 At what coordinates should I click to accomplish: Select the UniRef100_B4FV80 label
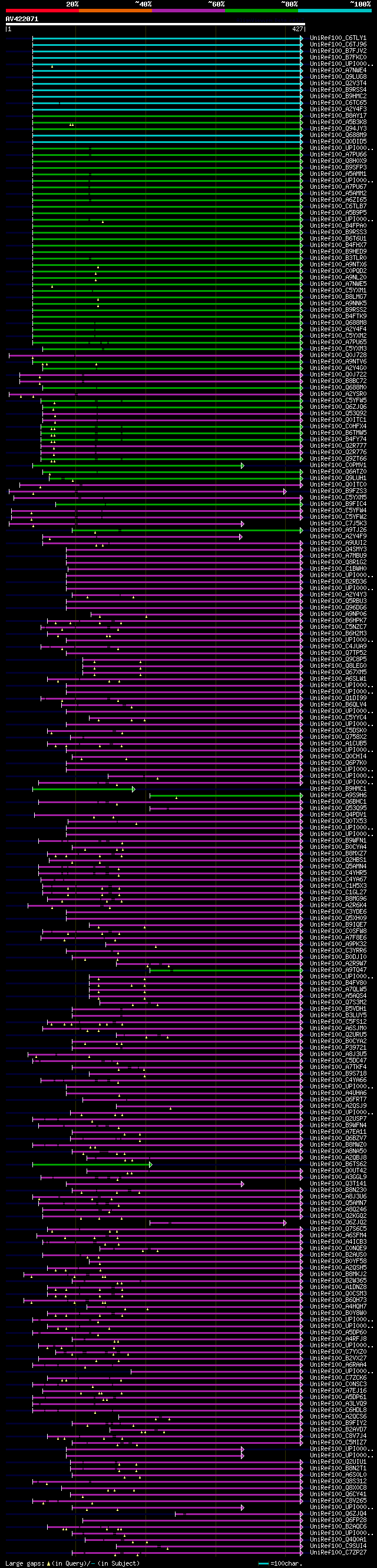tap(338, 984)
